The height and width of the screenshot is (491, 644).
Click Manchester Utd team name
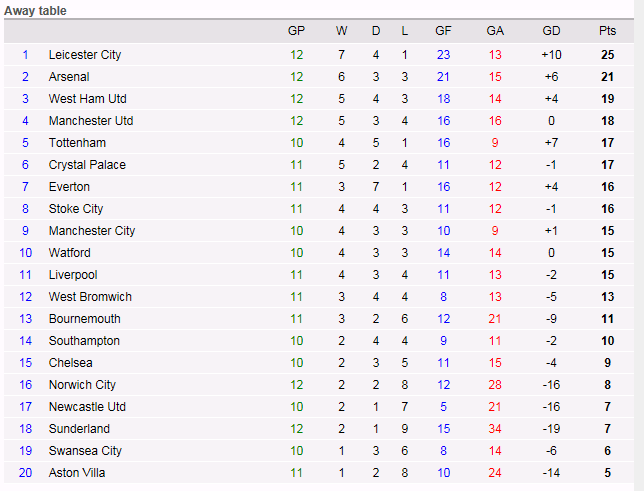91,121
